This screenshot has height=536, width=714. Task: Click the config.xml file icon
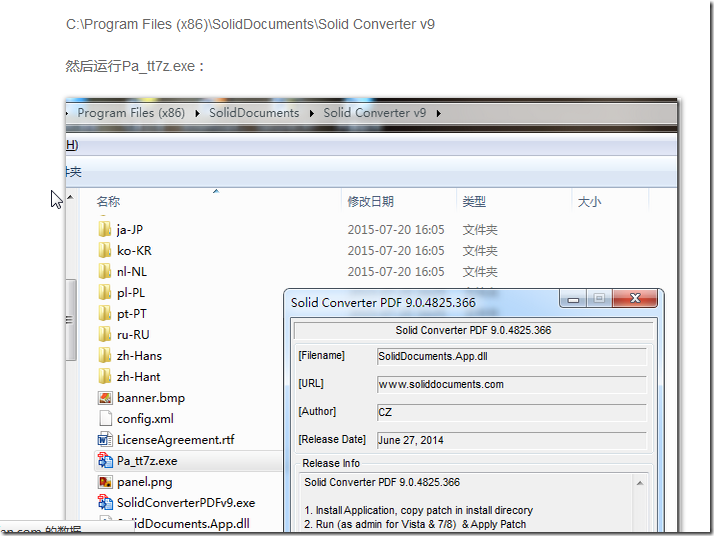click(x=105, y=419)
